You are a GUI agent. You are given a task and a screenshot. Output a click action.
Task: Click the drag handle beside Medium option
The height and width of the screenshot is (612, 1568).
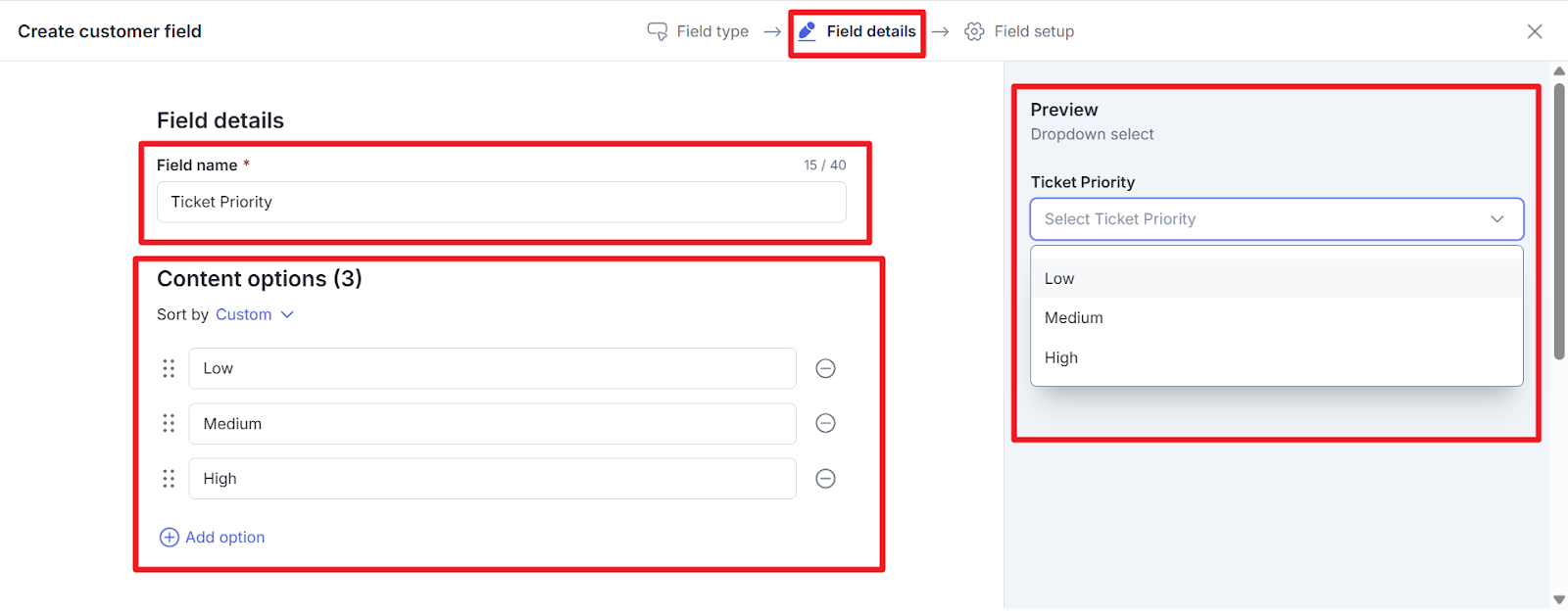click(x=169, y=423)
